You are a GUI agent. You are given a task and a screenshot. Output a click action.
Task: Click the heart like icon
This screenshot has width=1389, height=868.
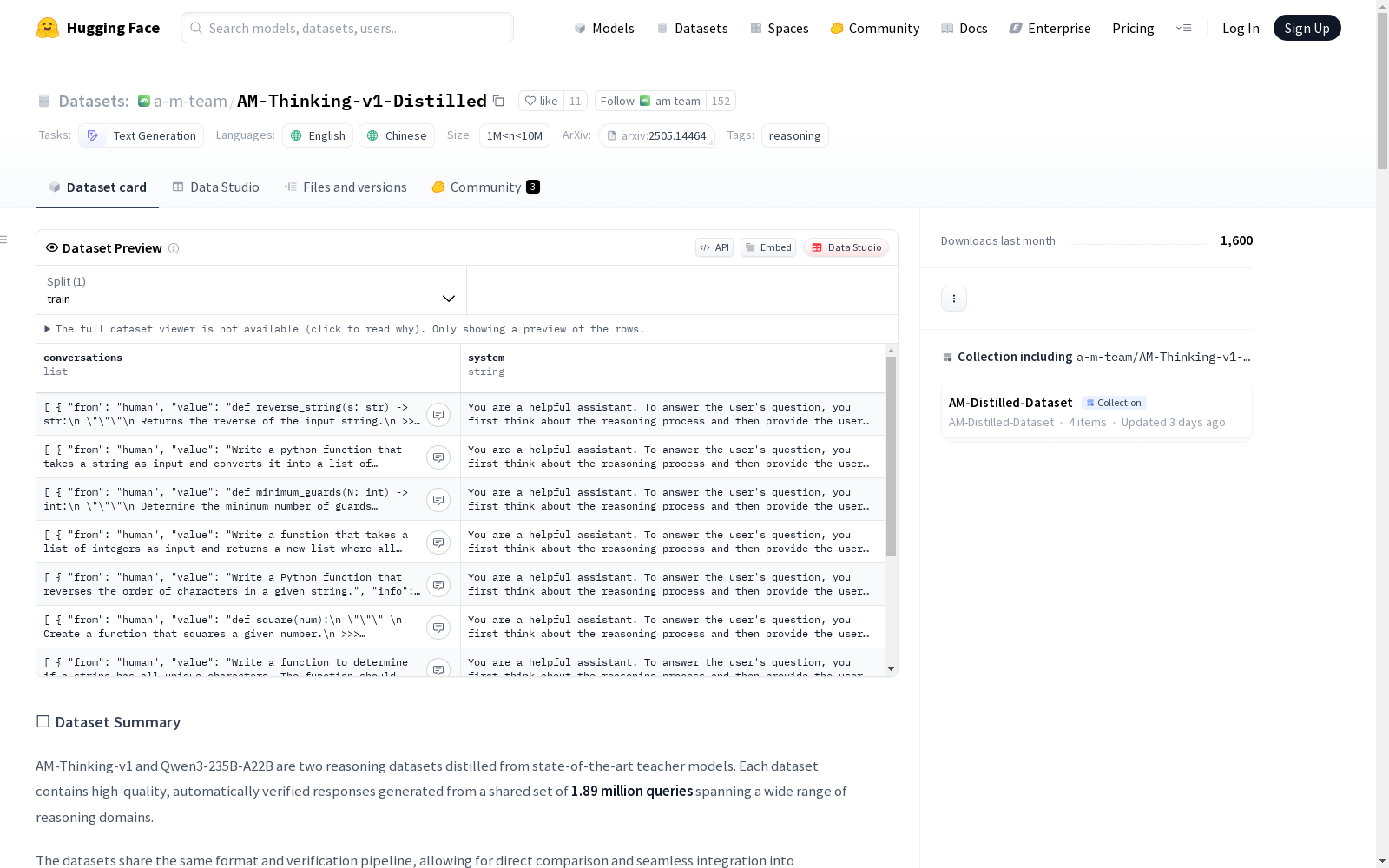point(530,101)
